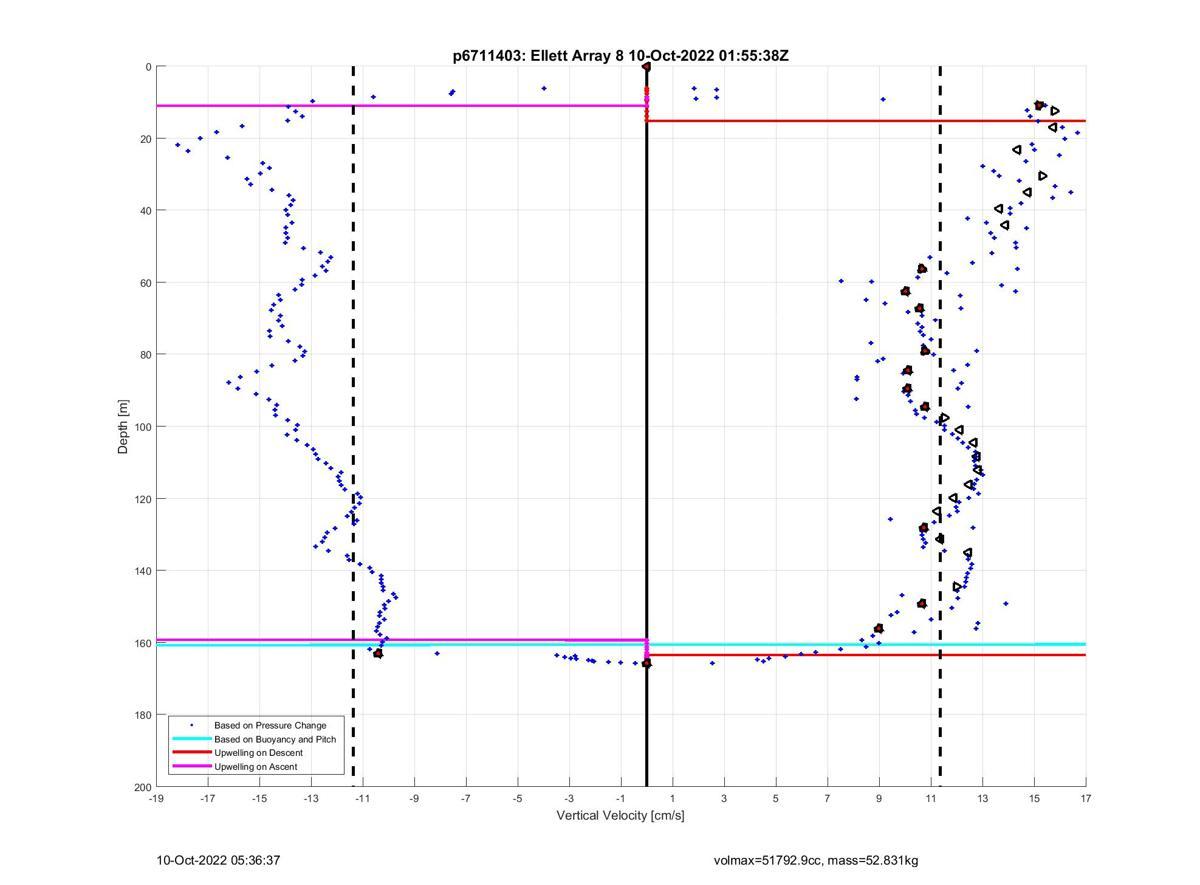Click the 'Depth [m]' y-axis label
This screenshot has height=885, width=1200.
[124, 427]
